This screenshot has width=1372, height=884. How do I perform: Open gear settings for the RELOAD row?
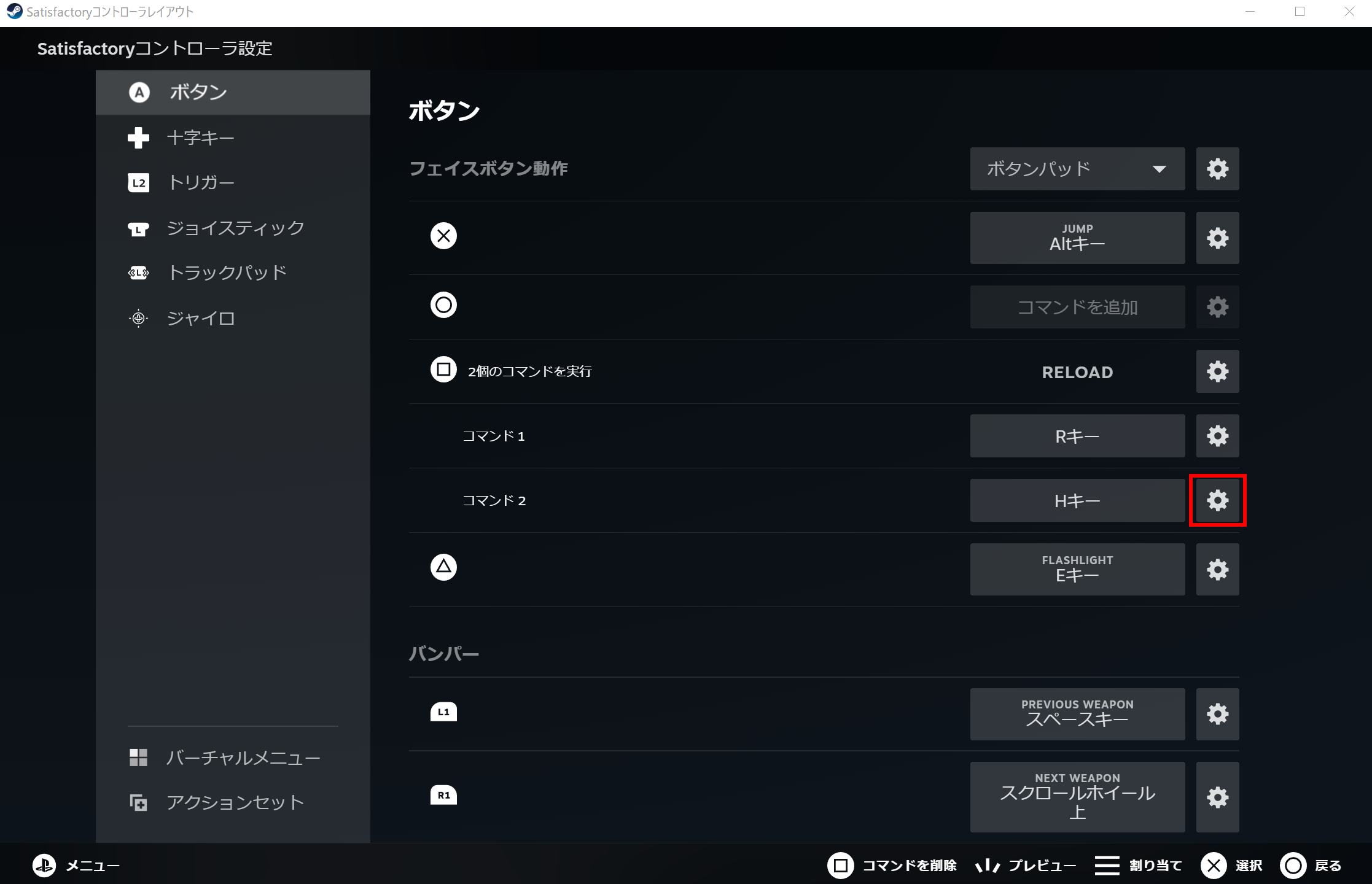point(1217,371)
